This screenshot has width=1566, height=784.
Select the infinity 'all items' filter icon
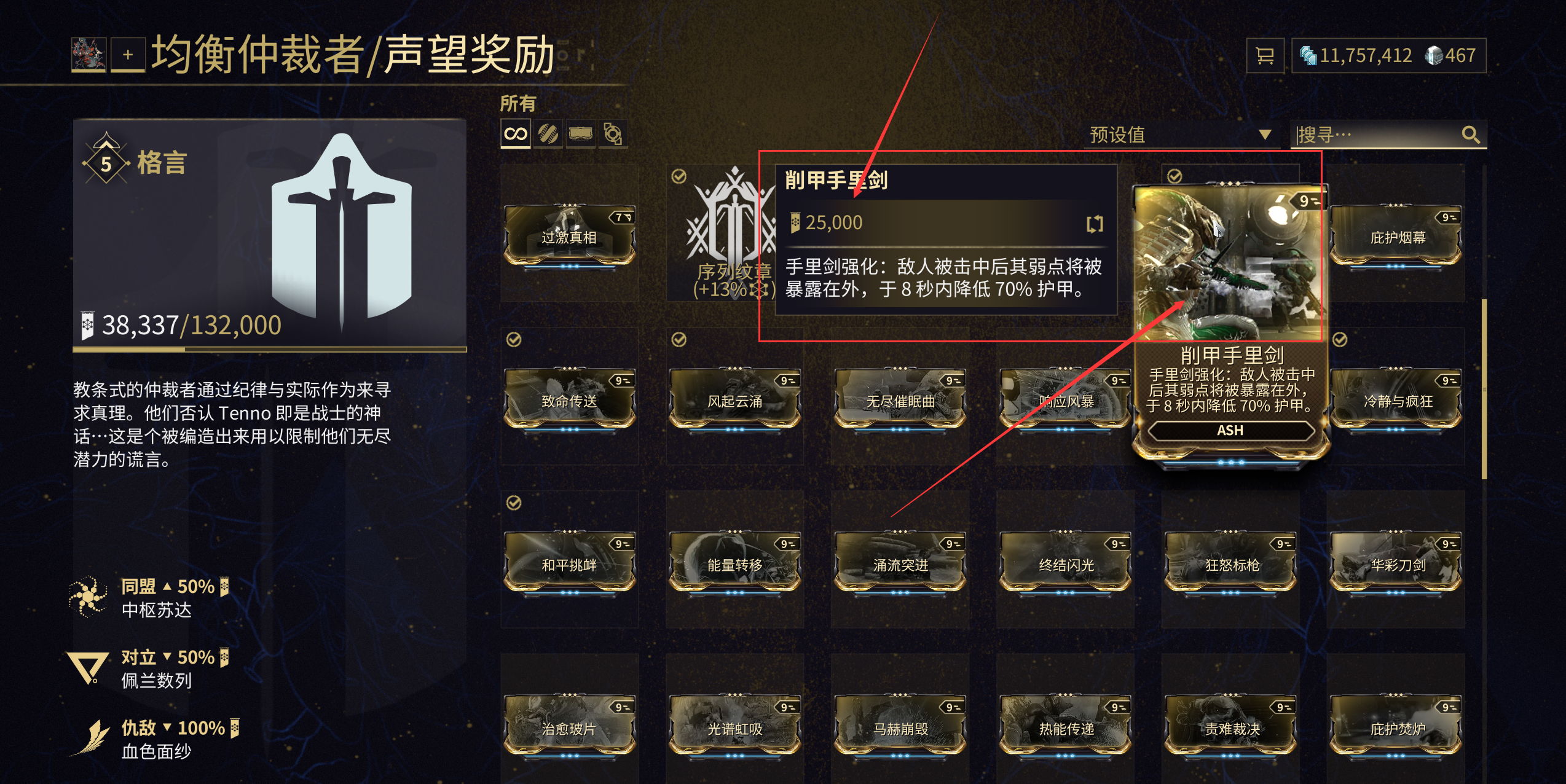[516, 134]
